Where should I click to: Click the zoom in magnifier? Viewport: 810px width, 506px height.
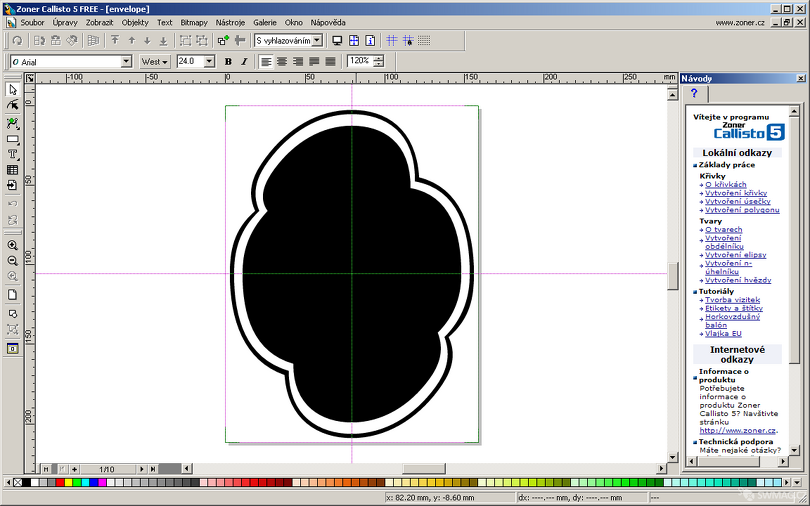point(13,245)
